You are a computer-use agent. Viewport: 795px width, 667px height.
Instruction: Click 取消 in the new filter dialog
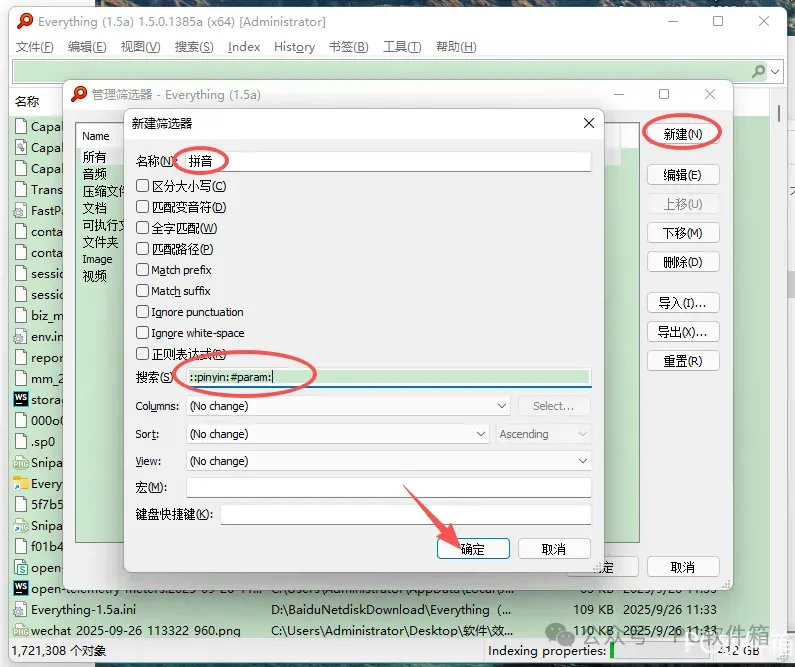[x=554, y=549]
